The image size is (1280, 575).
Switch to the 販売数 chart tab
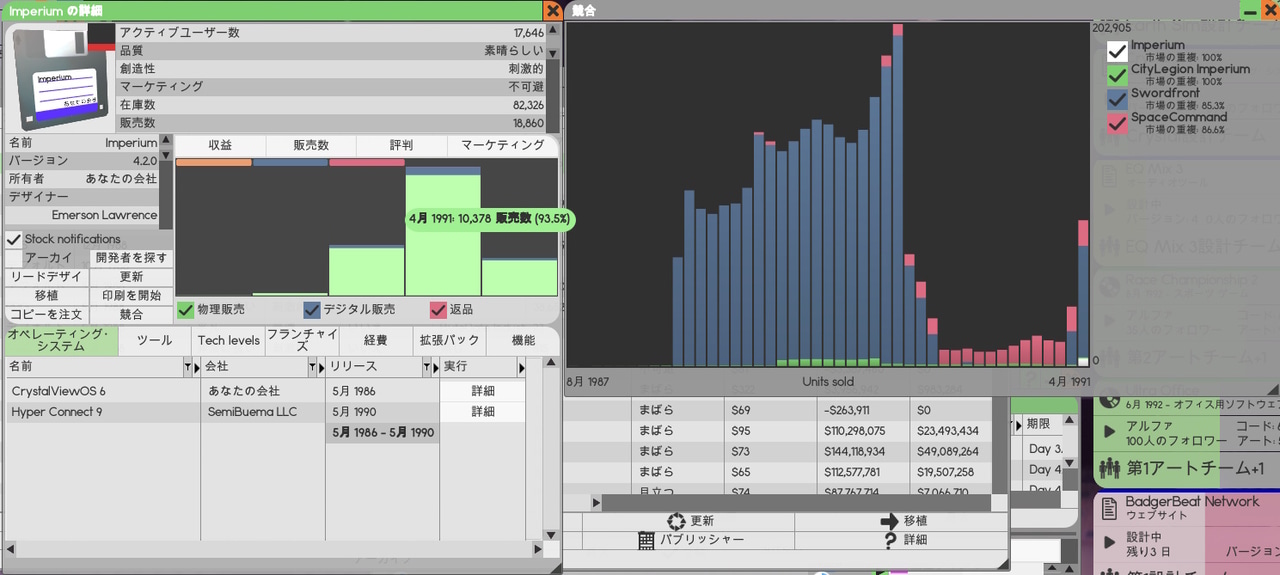311,145
